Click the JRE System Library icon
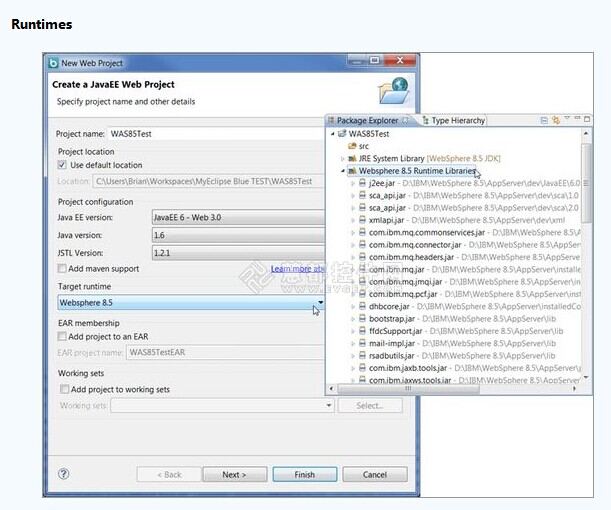 point(351,159)
